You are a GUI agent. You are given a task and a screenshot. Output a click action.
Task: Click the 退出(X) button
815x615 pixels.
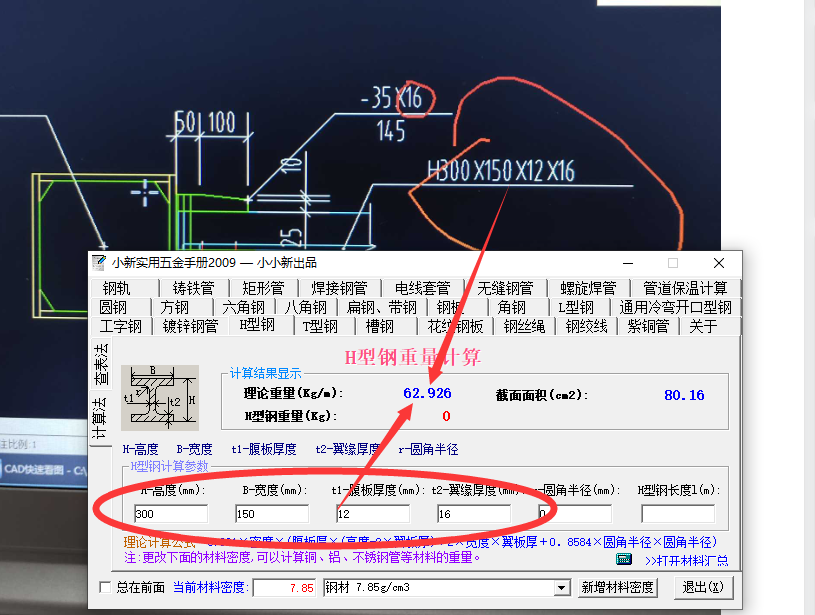coord(703,587)
